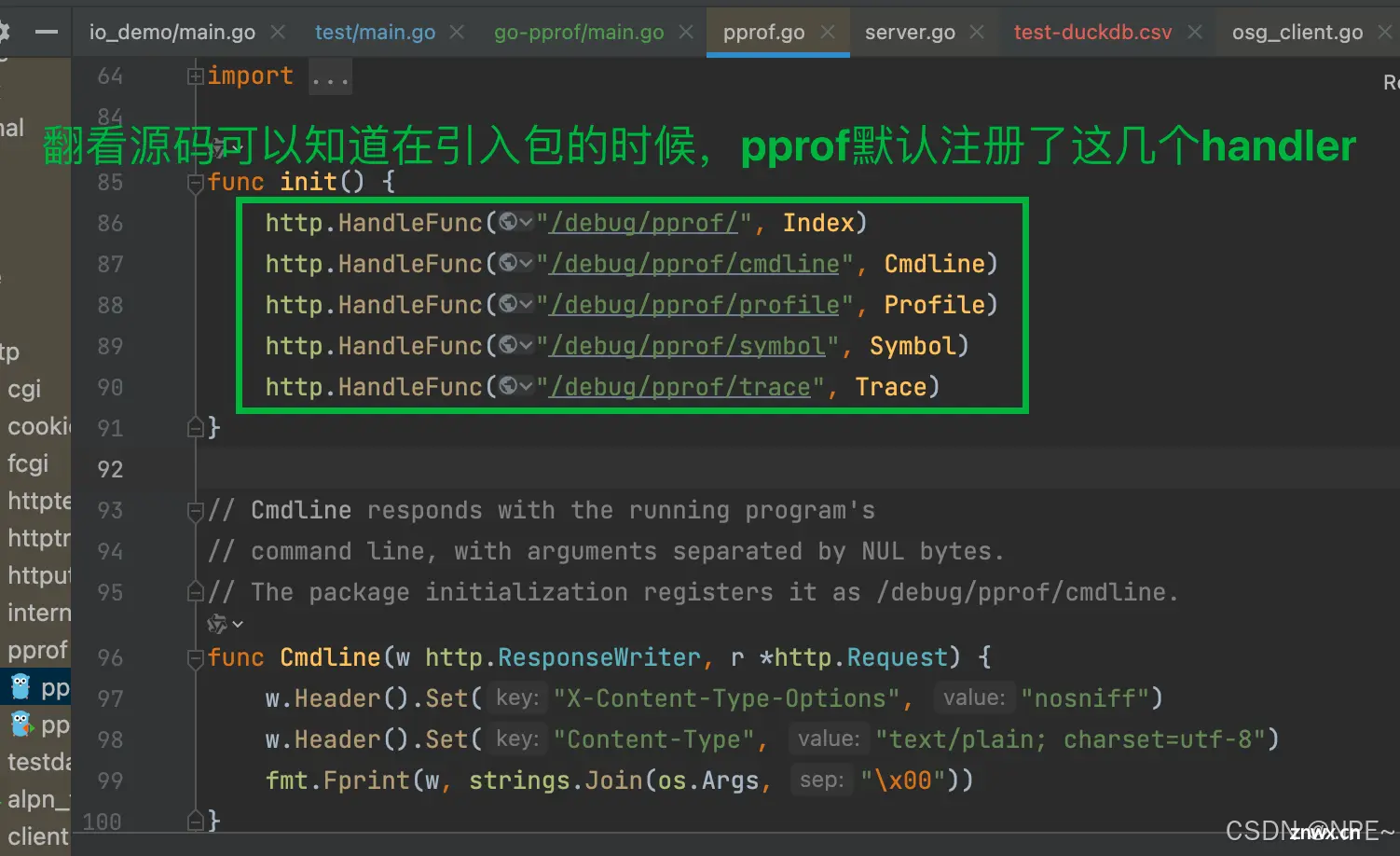Expand the folded import block
1400x856 pixels.
[195, 76]
